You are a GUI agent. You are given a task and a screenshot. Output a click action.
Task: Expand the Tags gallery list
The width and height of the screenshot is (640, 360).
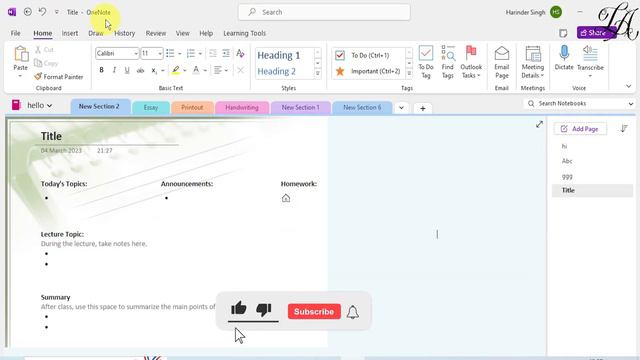pyautogui.click(x=409, y=73)
